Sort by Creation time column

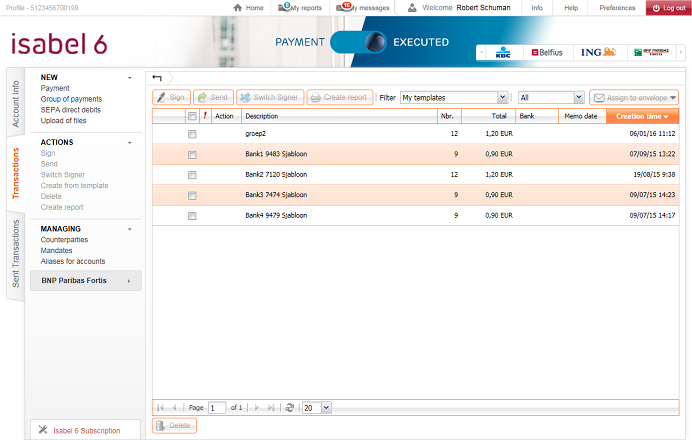(642, 116)
